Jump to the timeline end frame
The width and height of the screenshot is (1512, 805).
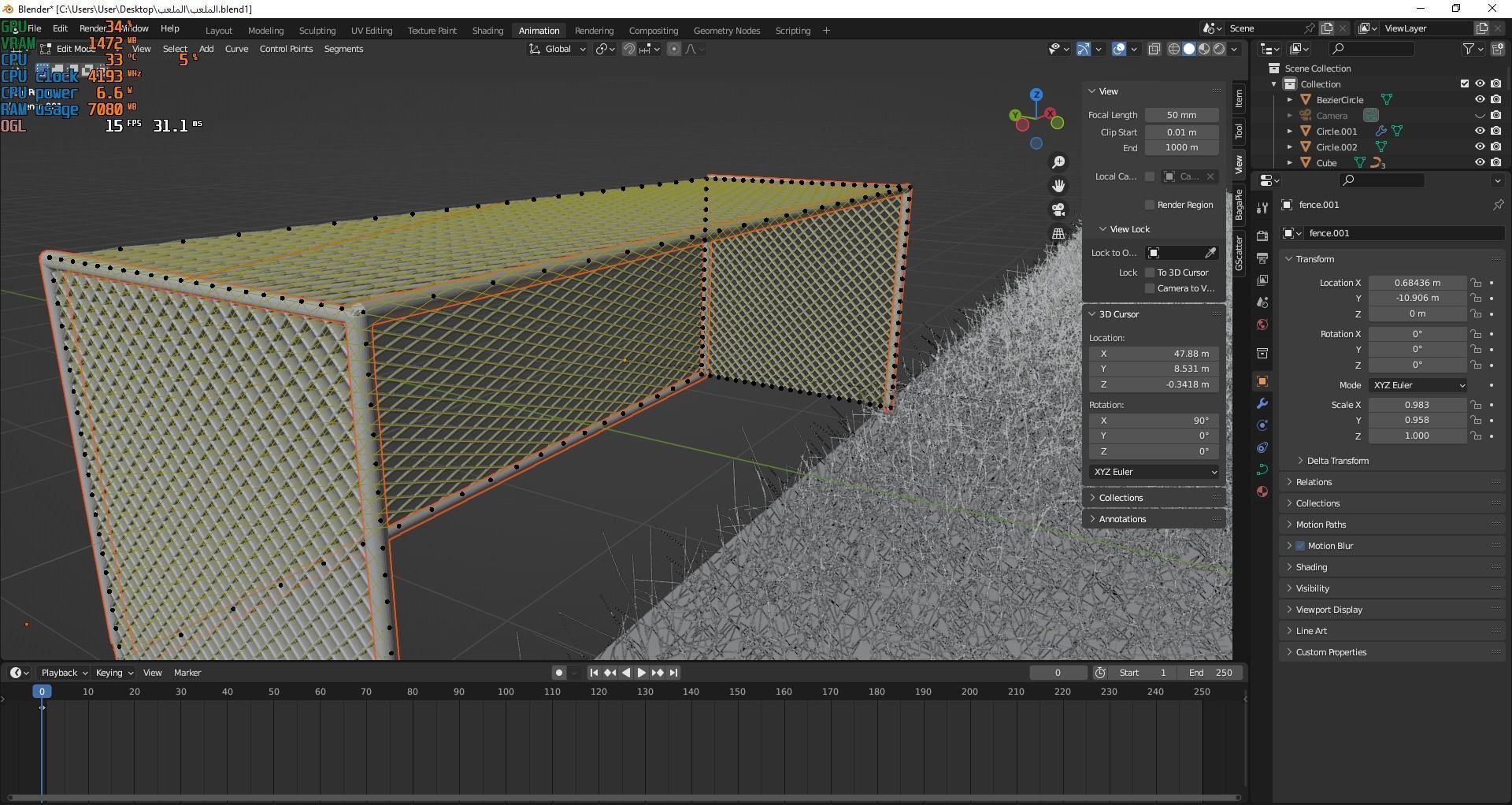coord(673,673)
